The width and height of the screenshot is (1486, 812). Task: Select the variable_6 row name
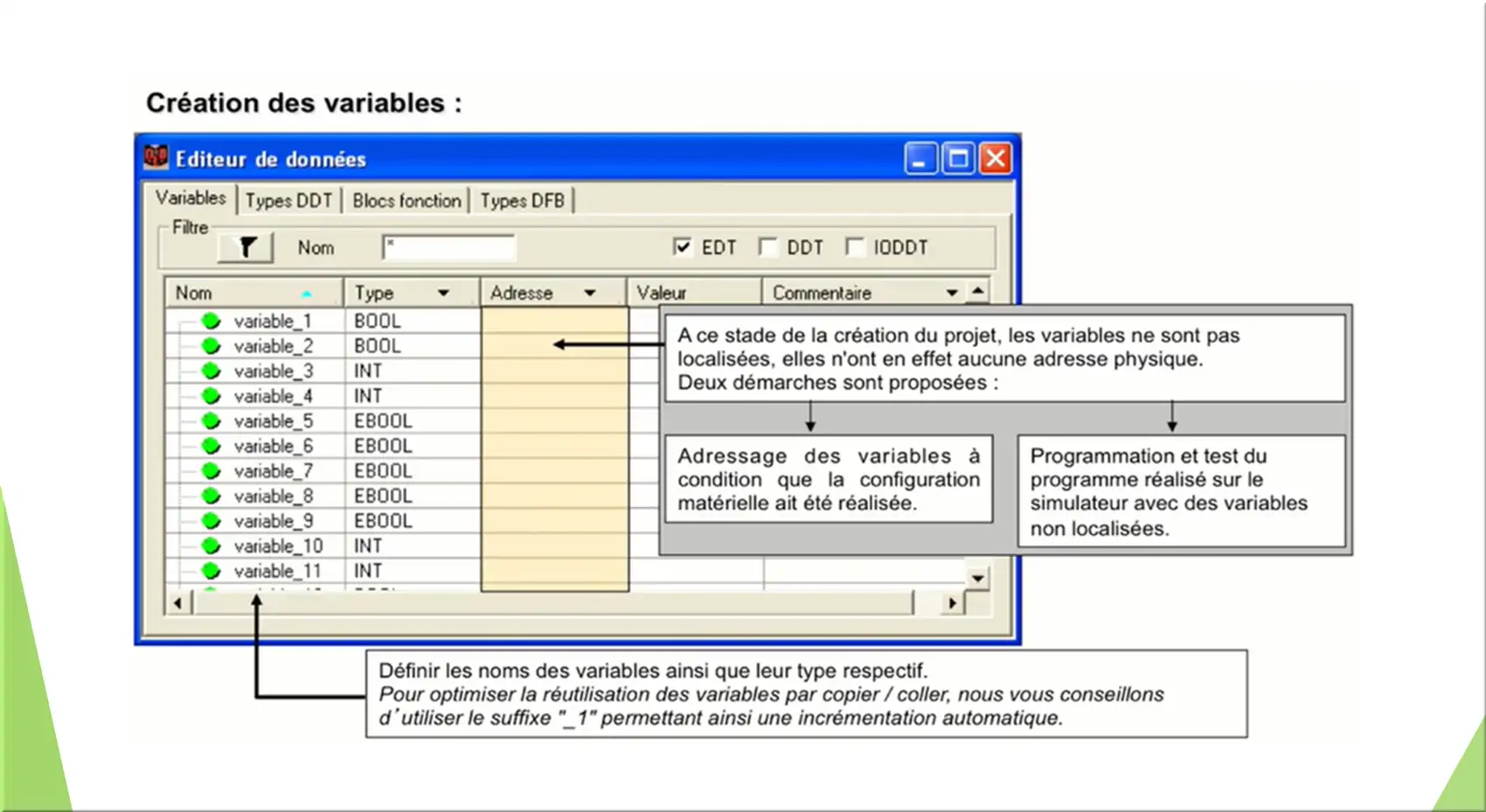point(273,446)
